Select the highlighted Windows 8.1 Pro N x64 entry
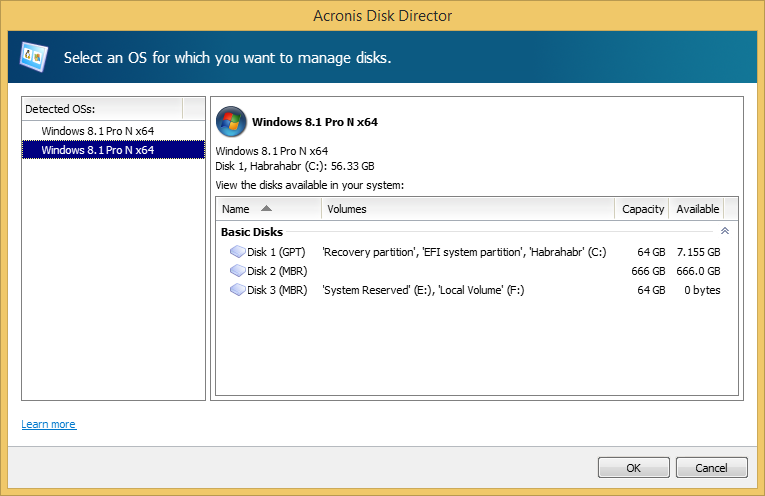Viewport: 765px width, 496px height. pyautogui.click(x=97, y=150)
